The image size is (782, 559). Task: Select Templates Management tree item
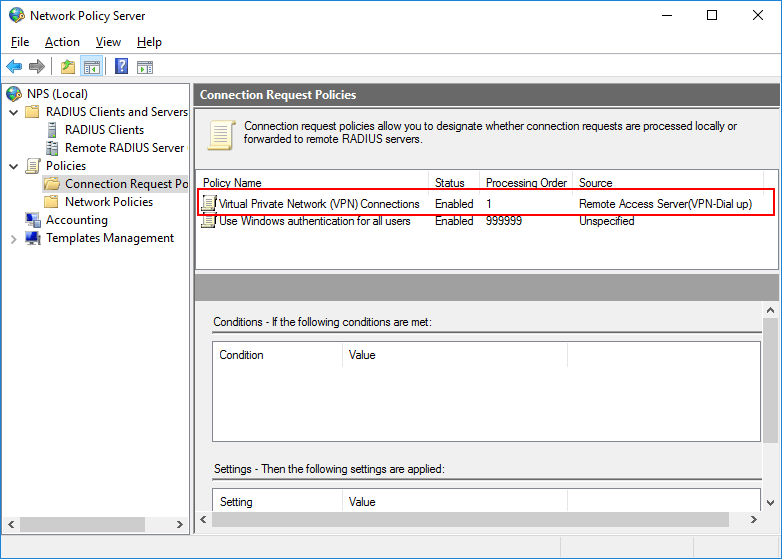pos(110,238)
